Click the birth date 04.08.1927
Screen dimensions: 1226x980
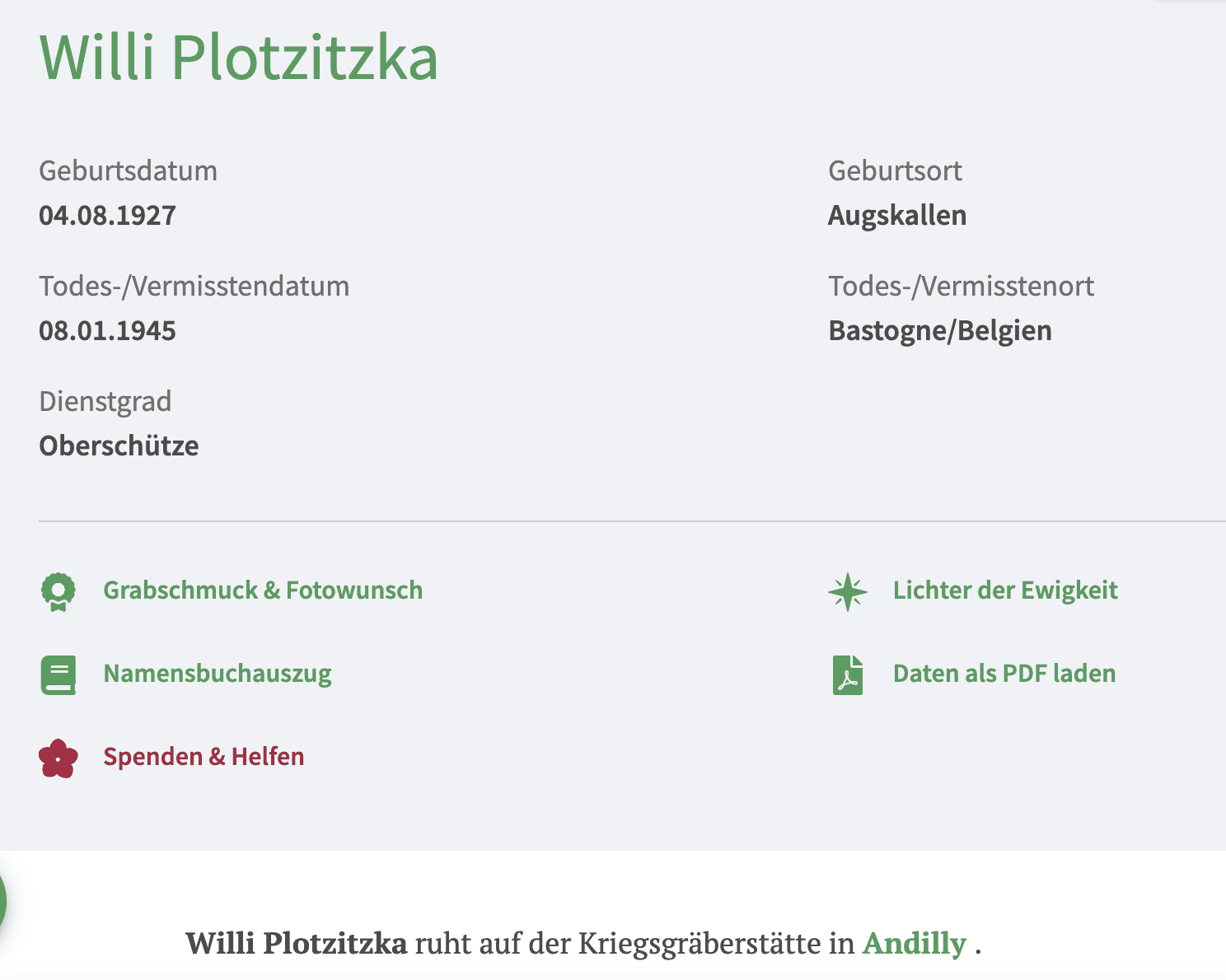[107, 216]
